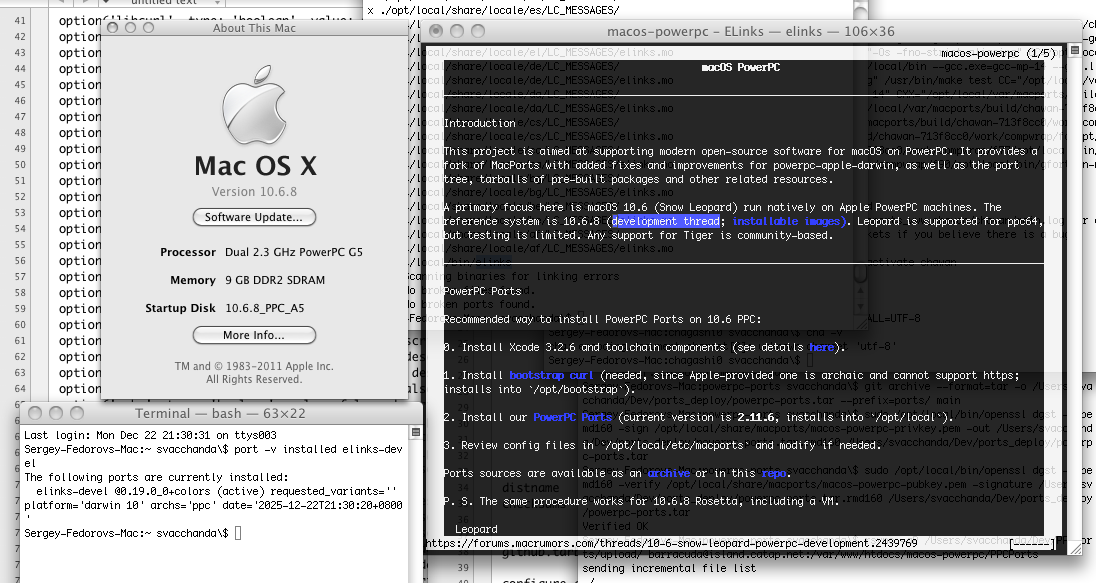Follow the 'here' link for Xcode details
Image resolution: width=1096 pixels, height=583 pixels.
[821, 347]
